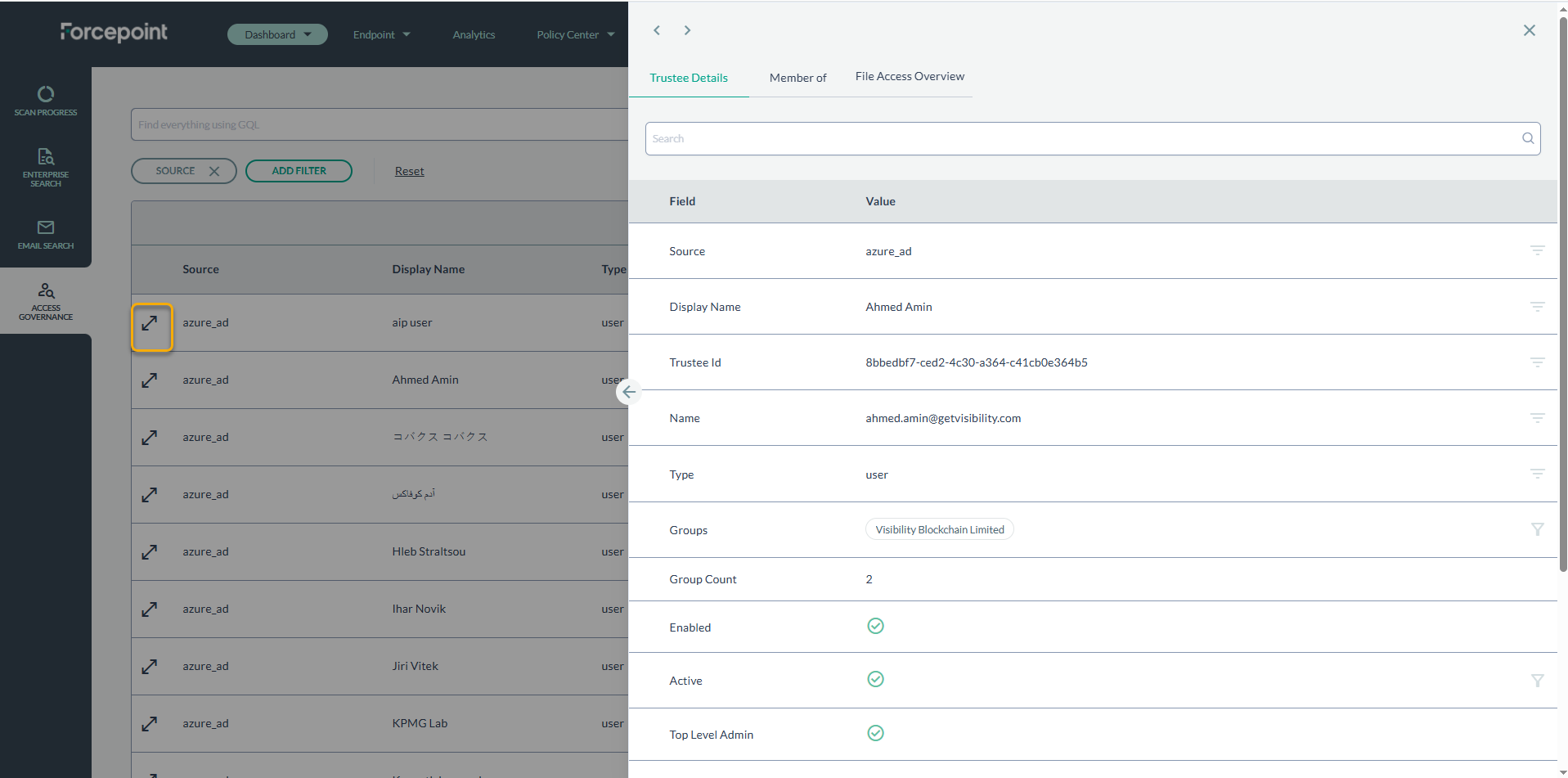The image size is (1568, 778).
Task: Click the Active status check icon
Action: tap(875, 680)
